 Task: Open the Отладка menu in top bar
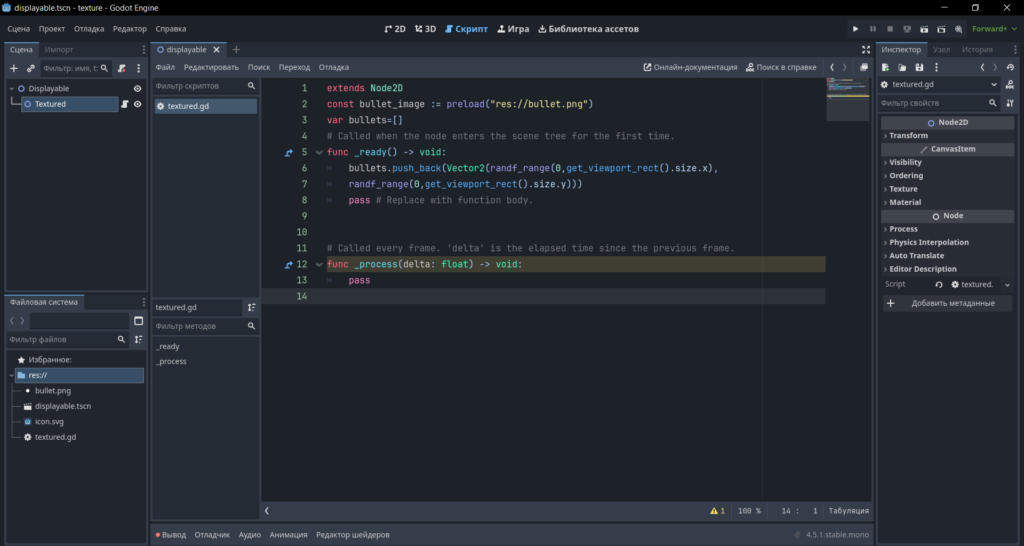point(89,29)
